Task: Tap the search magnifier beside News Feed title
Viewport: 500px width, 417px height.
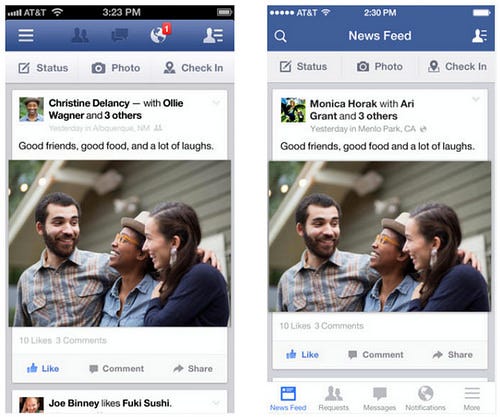Action: pos(280,36)
